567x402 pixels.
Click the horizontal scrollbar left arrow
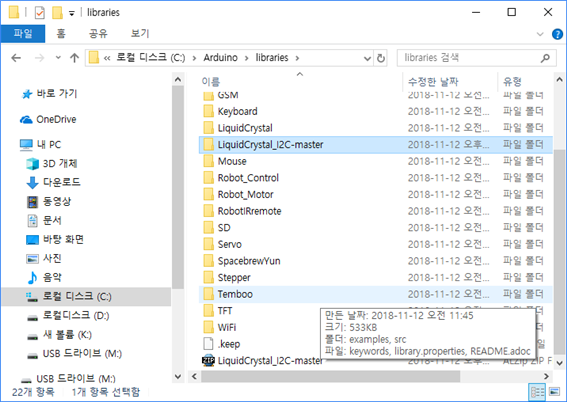click(194, 377)
